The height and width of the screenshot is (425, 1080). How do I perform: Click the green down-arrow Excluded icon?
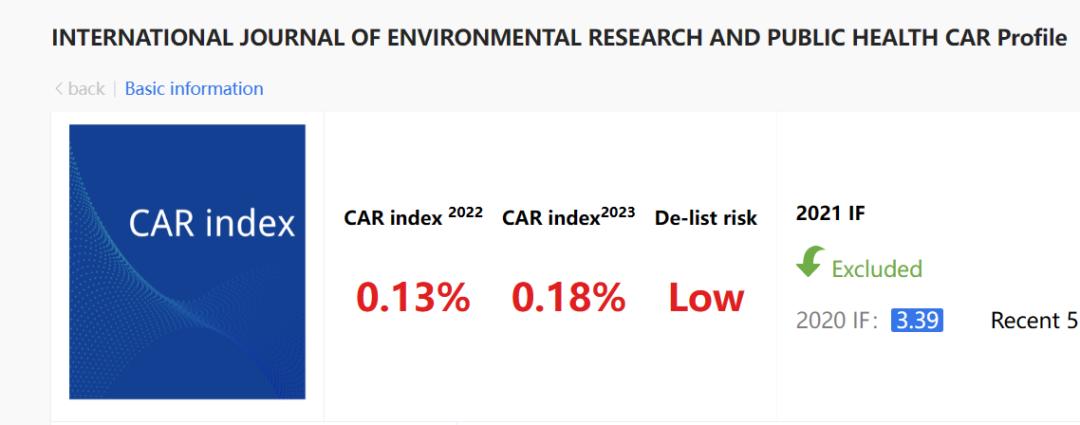[811, 263]
